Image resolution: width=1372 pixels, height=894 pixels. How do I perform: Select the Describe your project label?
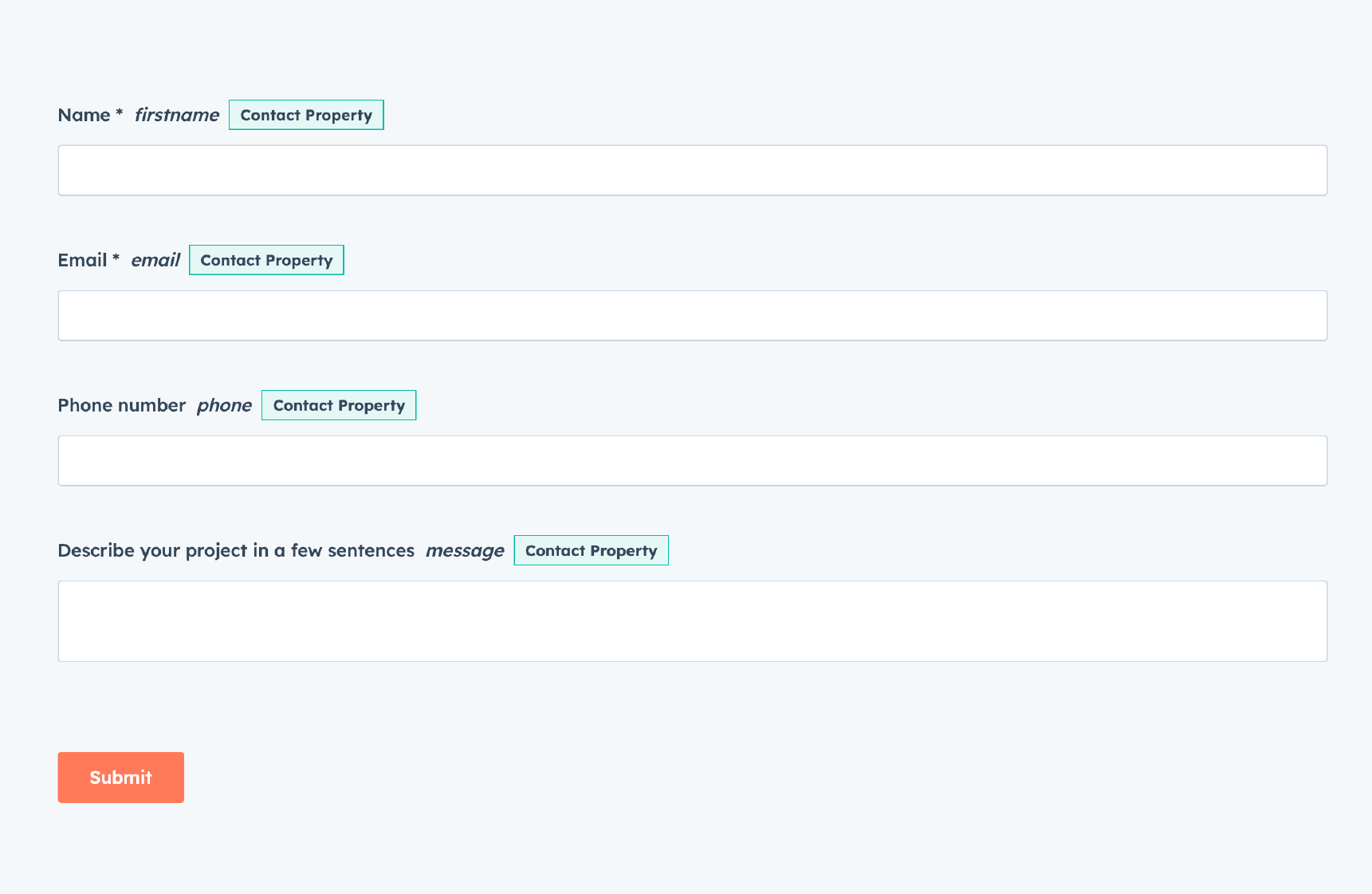click(235, 550)
